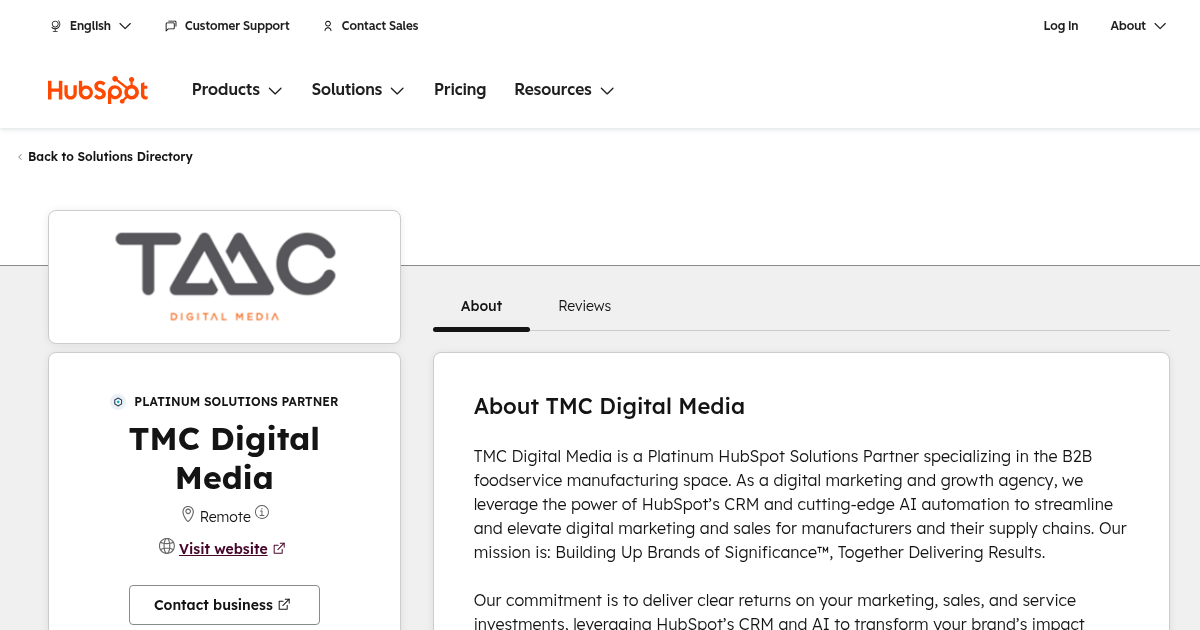Screen dimensions: 1200x630
Task: Click the Customer Support chat icon
Action: pos(171,26)
